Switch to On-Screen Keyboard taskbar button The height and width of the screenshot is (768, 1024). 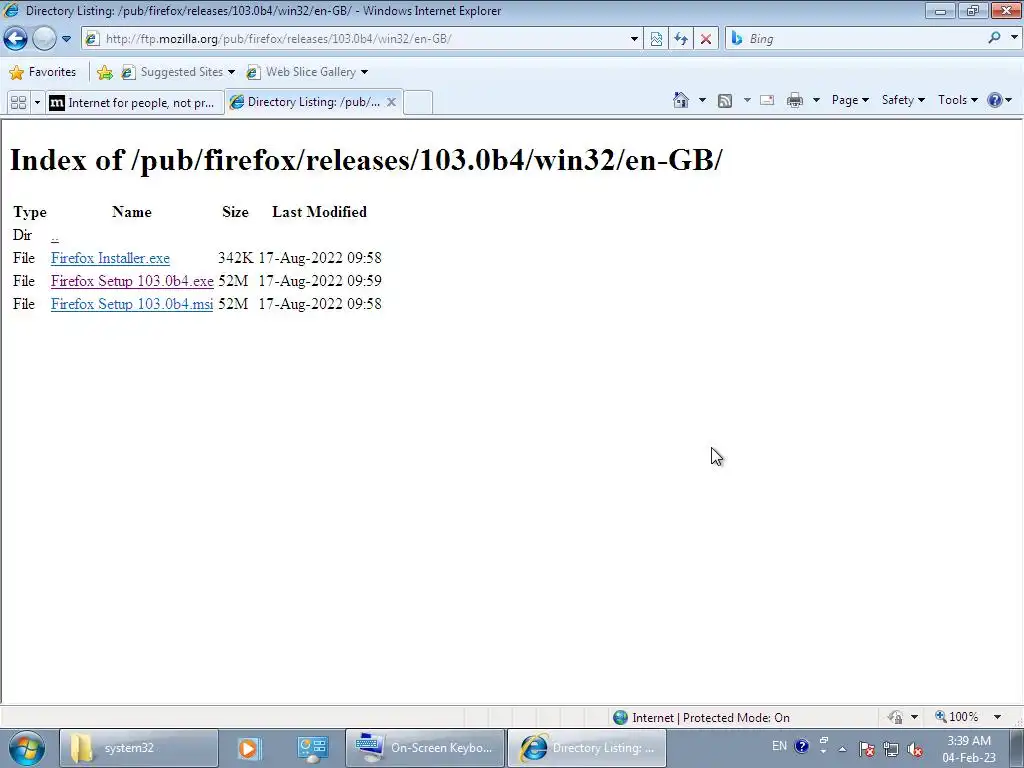pos(424,748)
